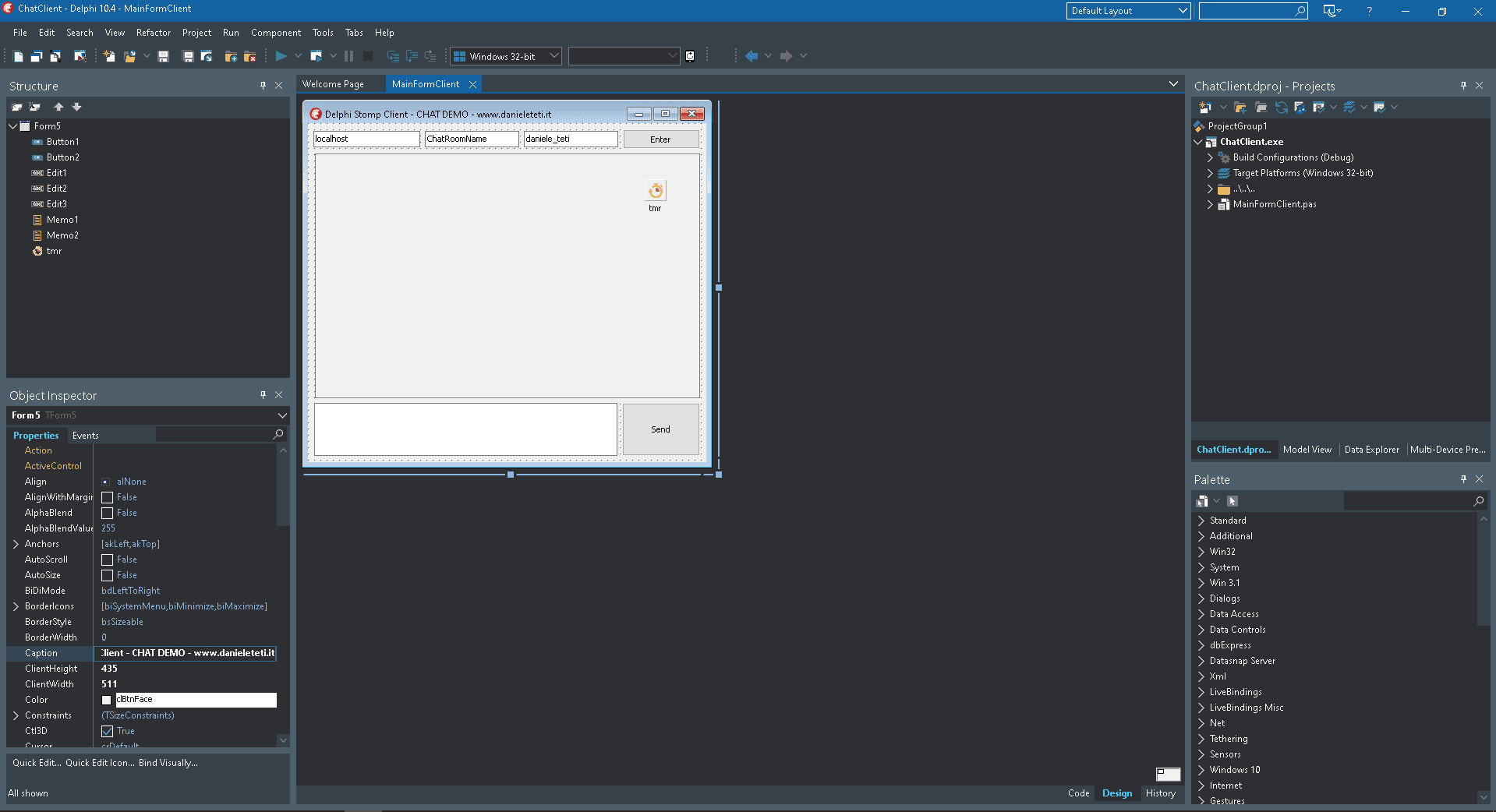Click the Run Without Debugging toolbar icon
Screen dimensions: 1496x812
316,56
